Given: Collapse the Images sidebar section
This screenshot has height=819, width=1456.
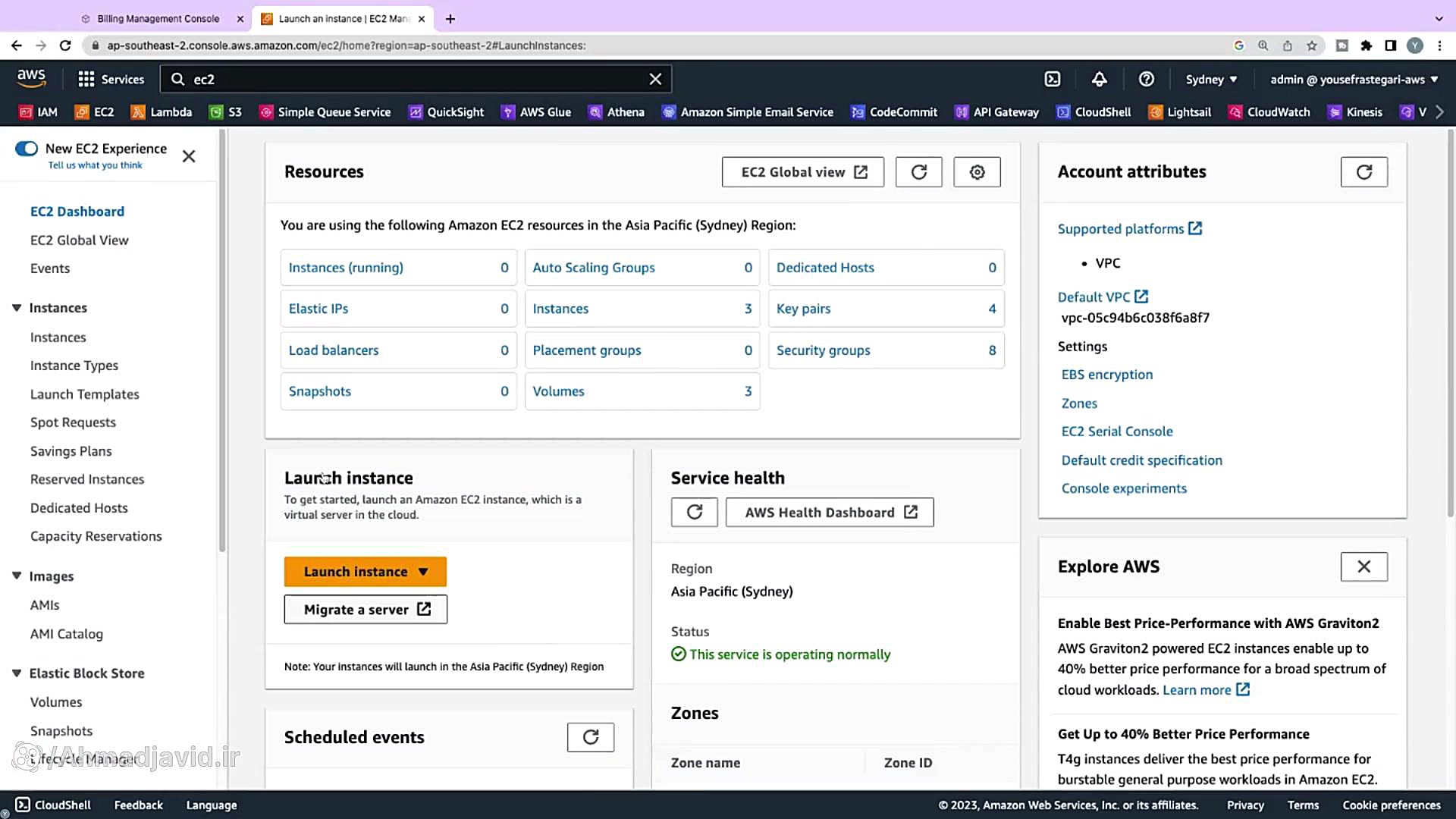Looking at the screenshot, I should 17,576.
